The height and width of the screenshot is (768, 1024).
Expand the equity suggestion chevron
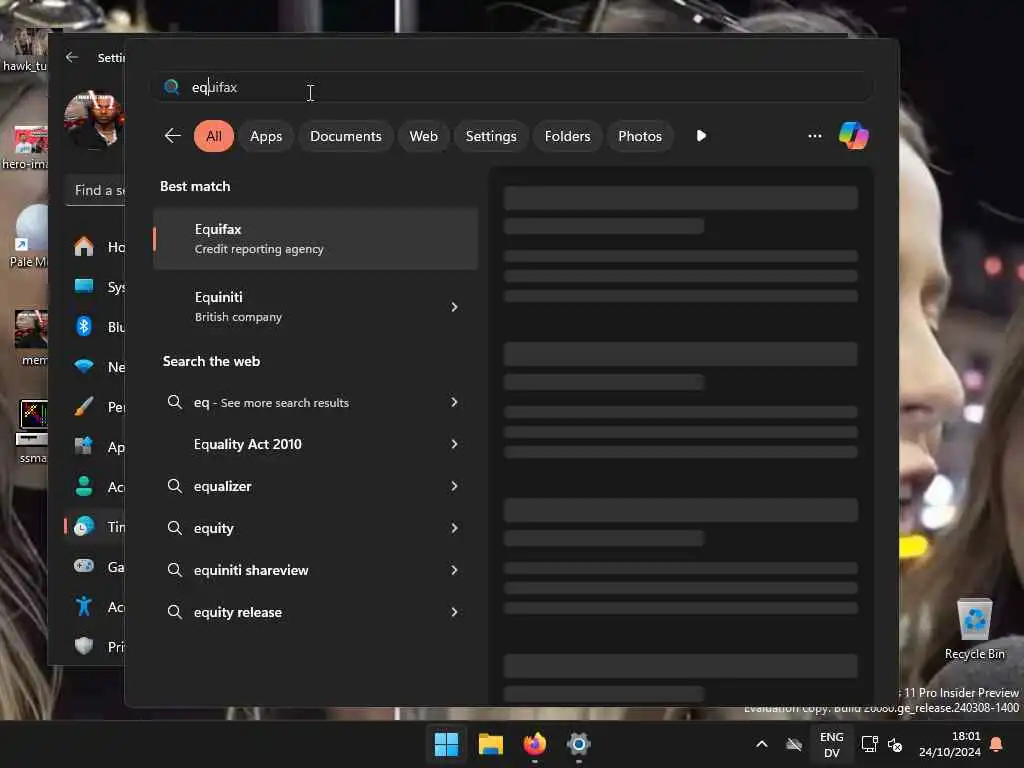click(454, 528)
